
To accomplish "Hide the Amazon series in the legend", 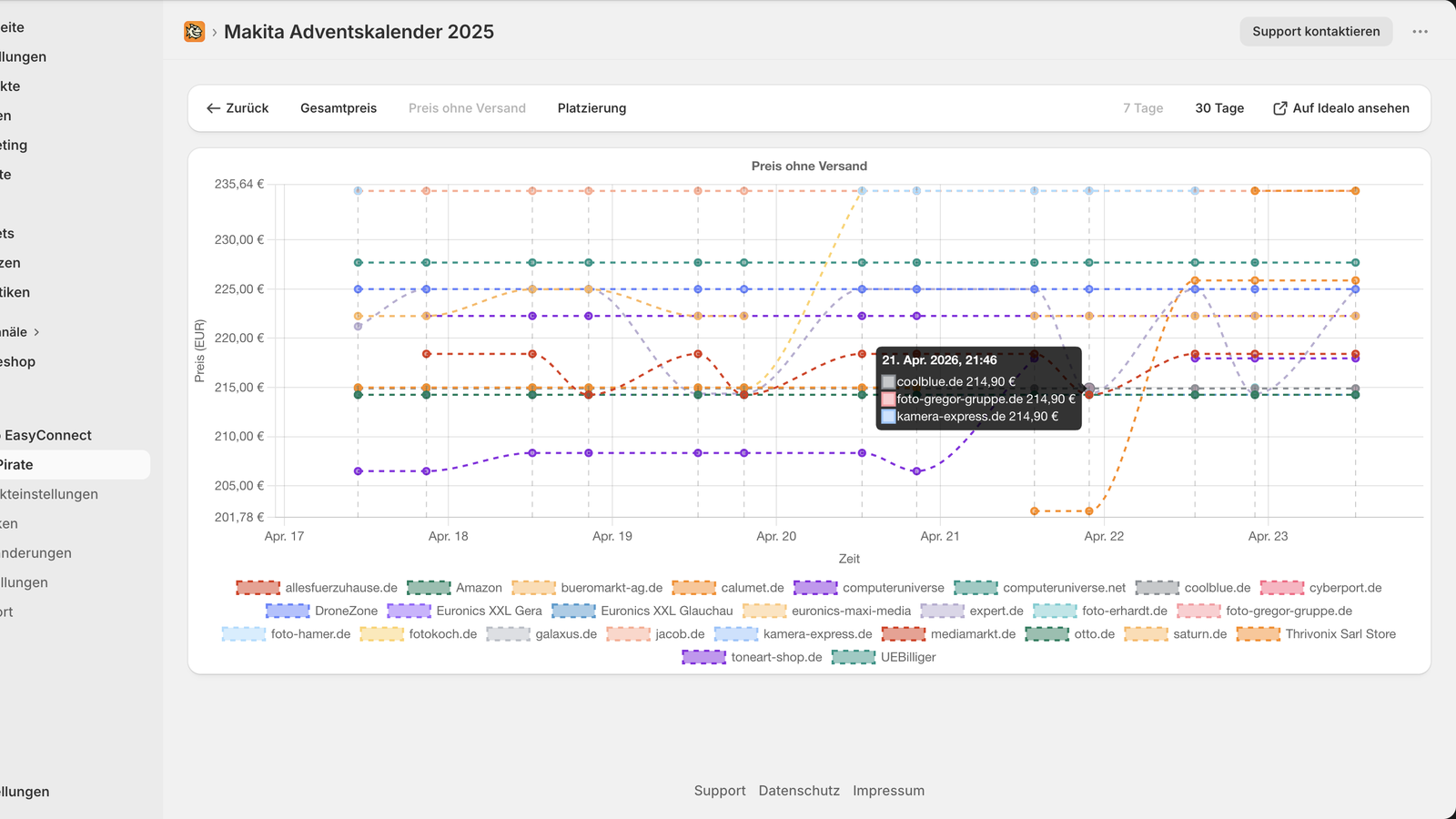I will [x=454, y=588].
